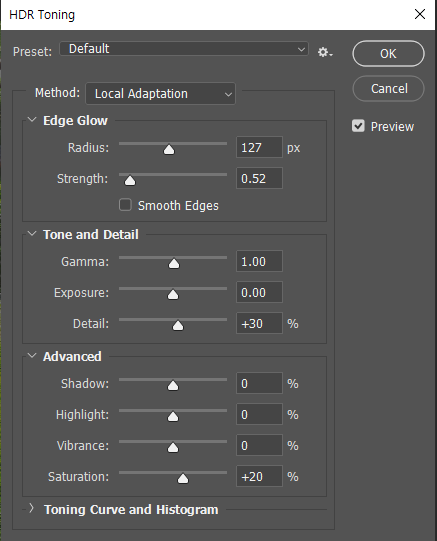Click the Highlight percentage input field

click(259, 414)
